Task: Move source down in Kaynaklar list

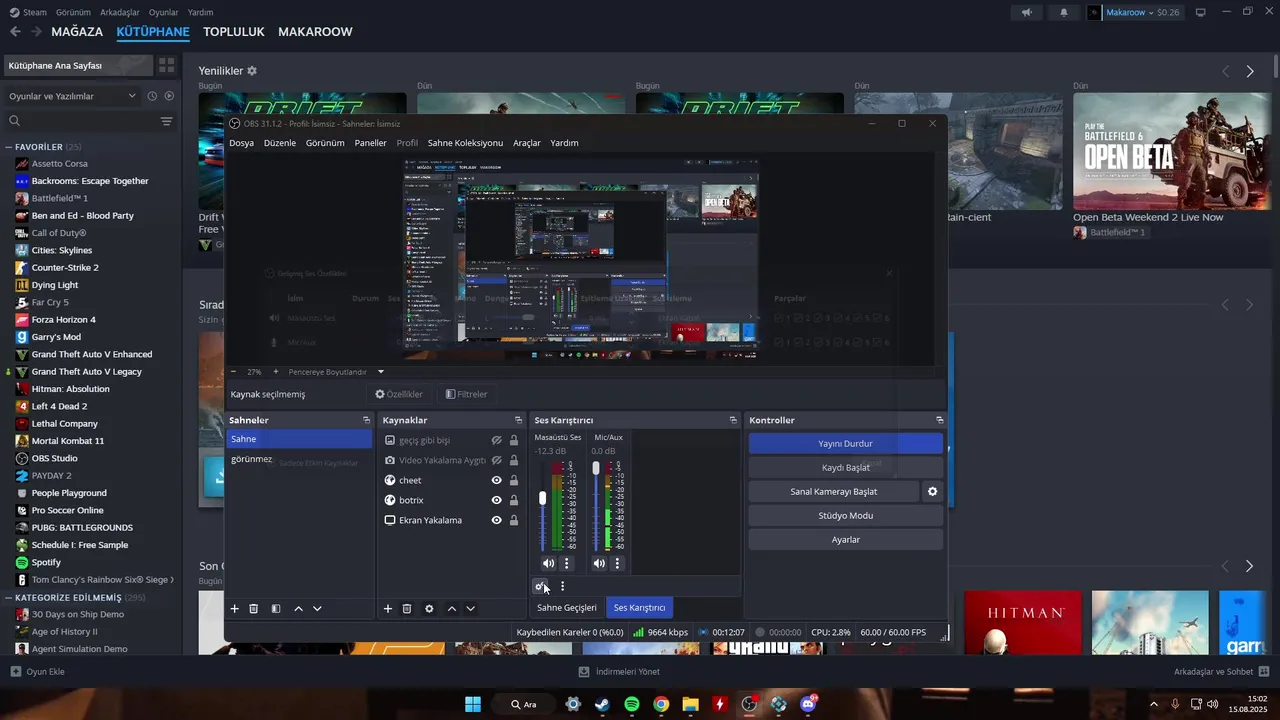Action: (470, 608)
